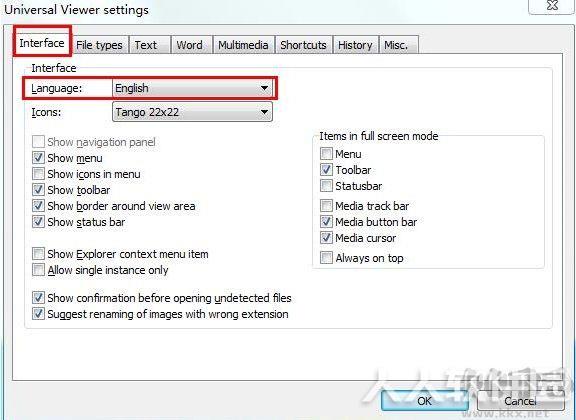The height and width of the screenshot is (420, 576).
Task: Open the Multimedia tab
Action: click(x=243, y=45)
